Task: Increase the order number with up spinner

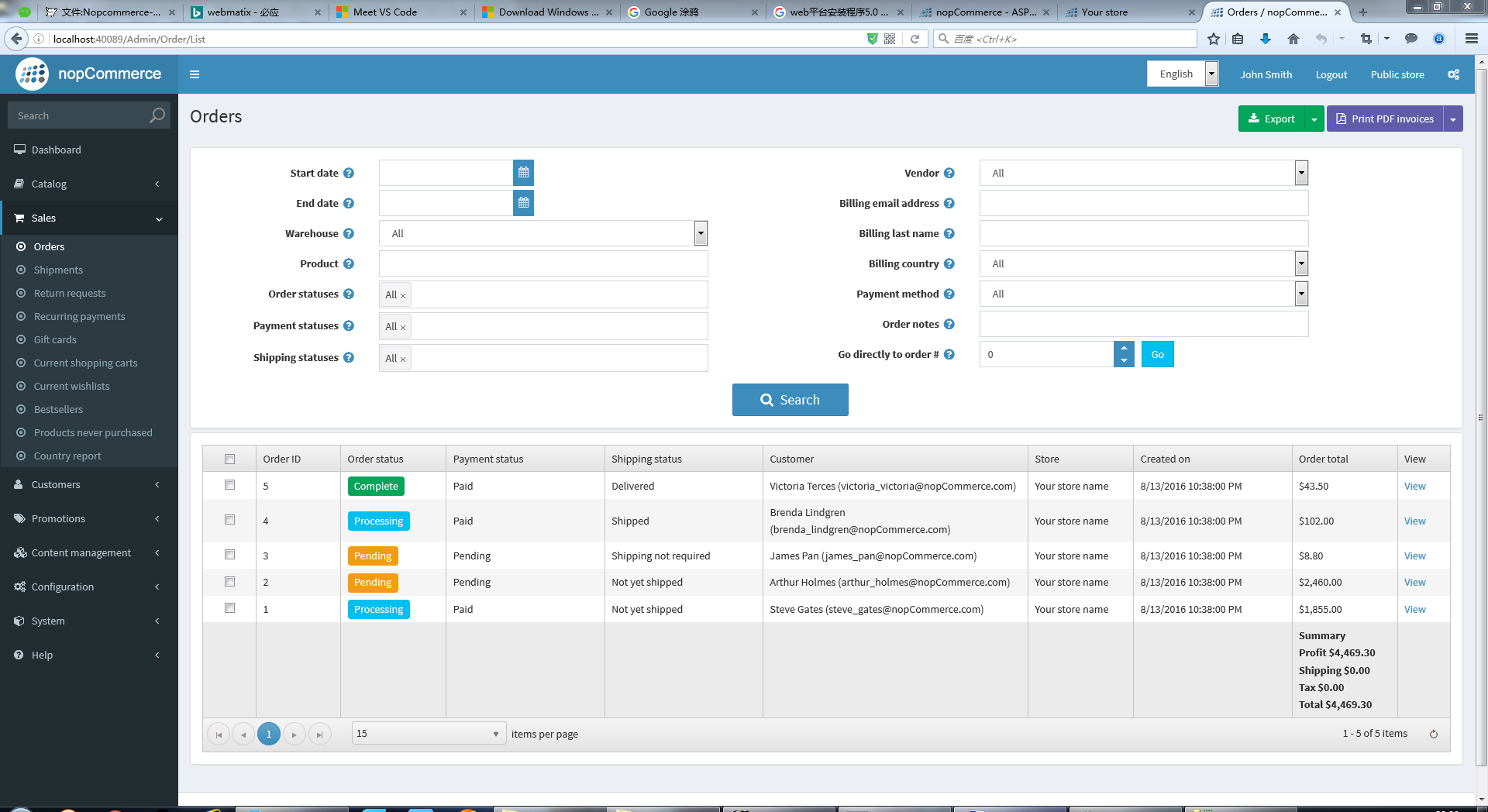Action: pos(1124,348)
